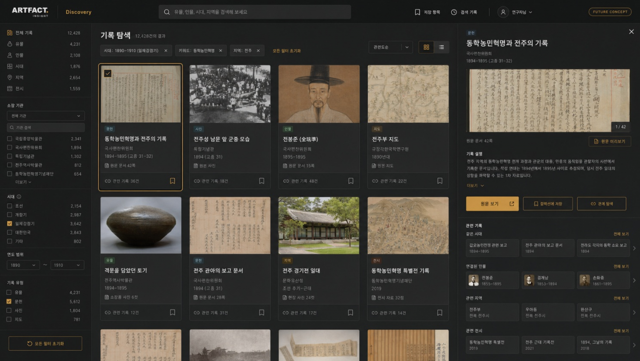Bookmark the 전주부 지도 card
The height and width of the screenshot is (361, 640).
(x=440, y=181)
